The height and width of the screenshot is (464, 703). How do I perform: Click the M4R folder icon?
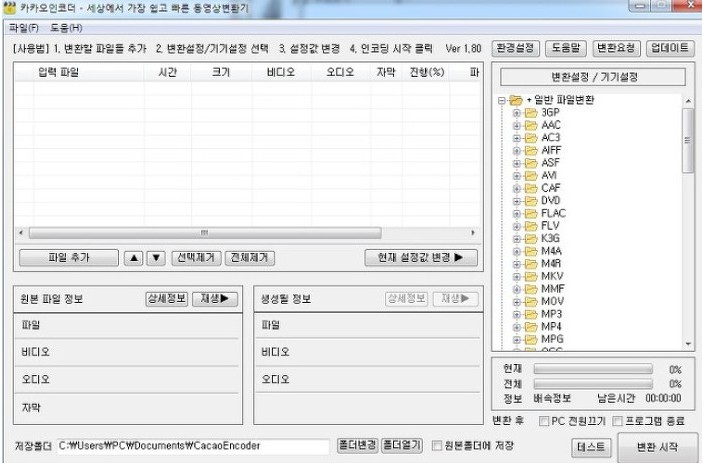[531, 264]
